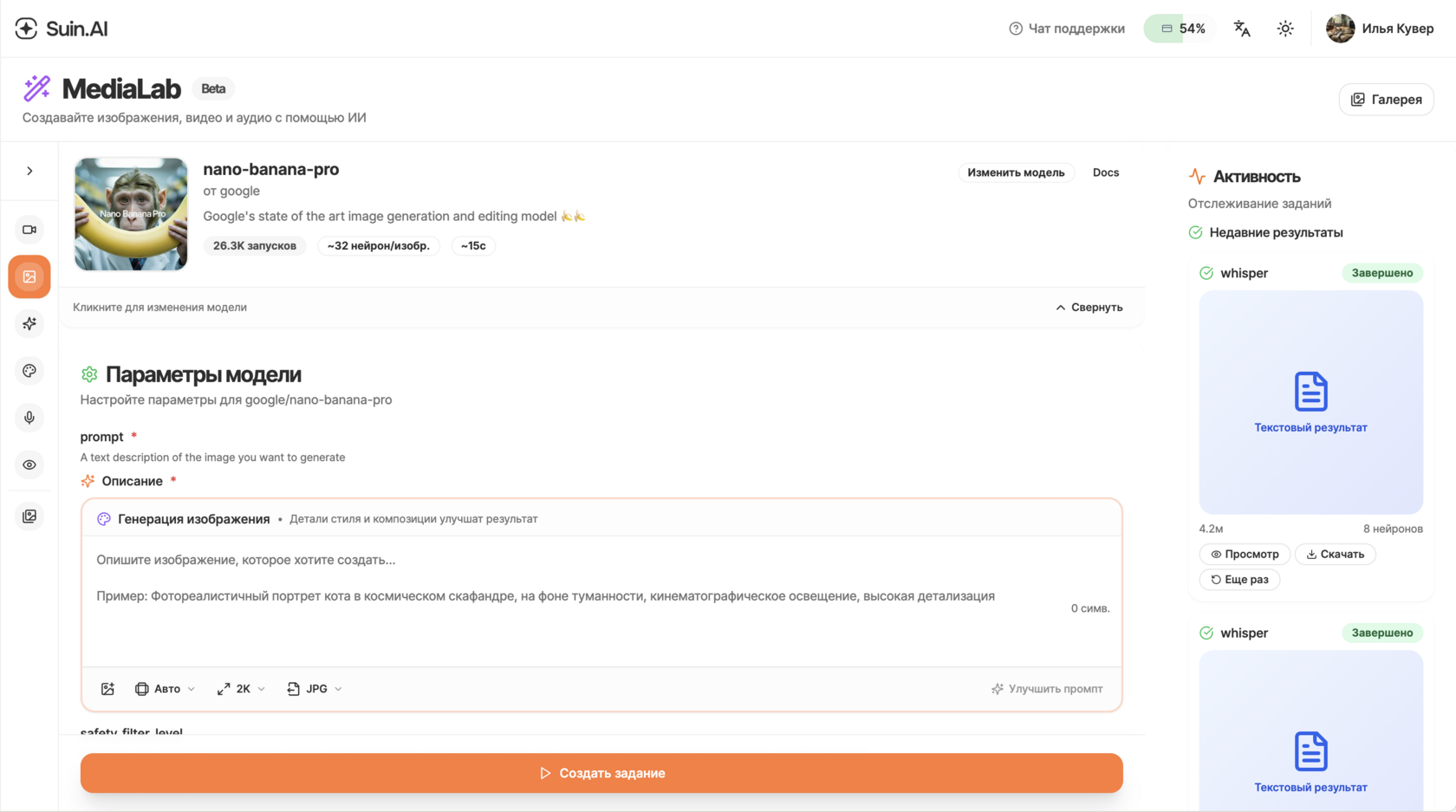Open the Docs link
Screen dimensions: 1456x812
pyautogui.click(x=1105, y=172)
